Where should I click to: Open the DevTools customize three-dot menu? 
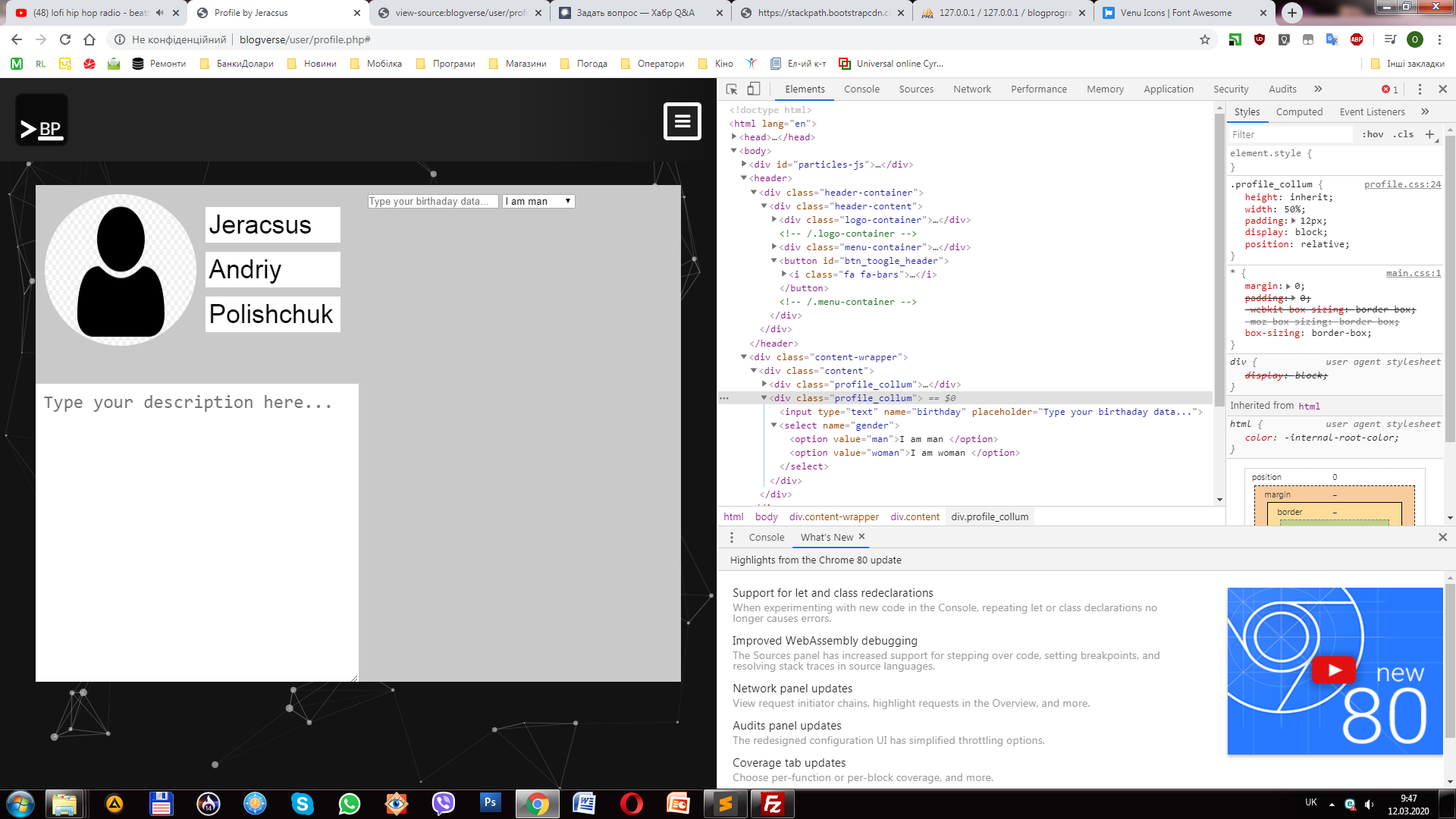click(x=1420, y=89)
